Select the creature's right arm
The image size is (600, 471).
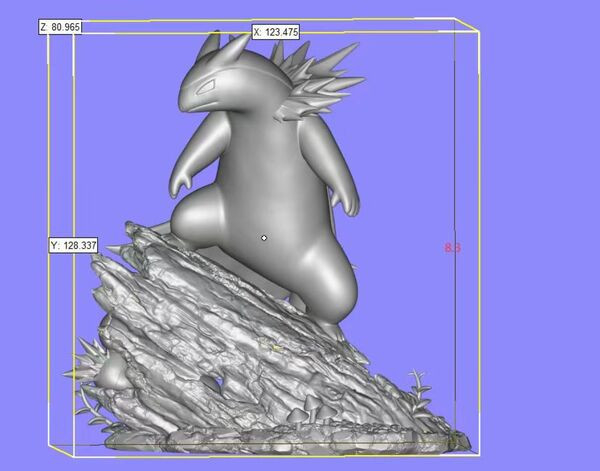click(347, 190)
